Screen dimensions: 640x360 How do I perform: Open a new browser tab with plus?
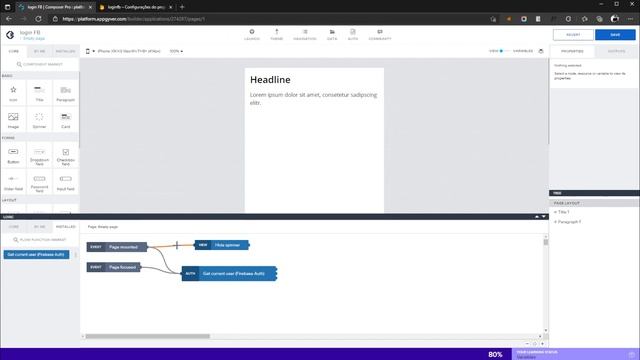(182, 7)
